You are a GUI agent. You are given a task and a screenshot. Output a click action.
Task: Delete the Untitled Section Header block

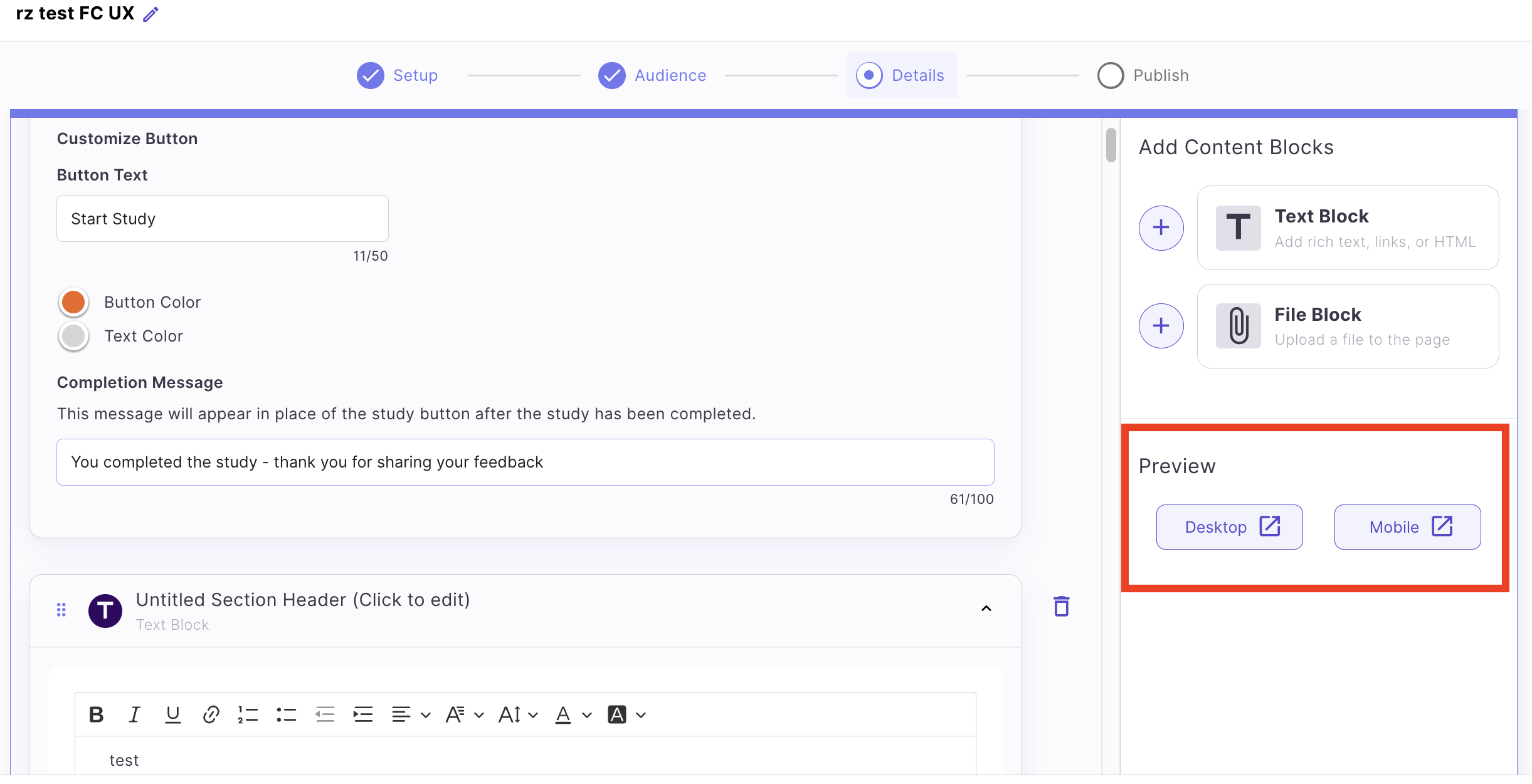1060,606
